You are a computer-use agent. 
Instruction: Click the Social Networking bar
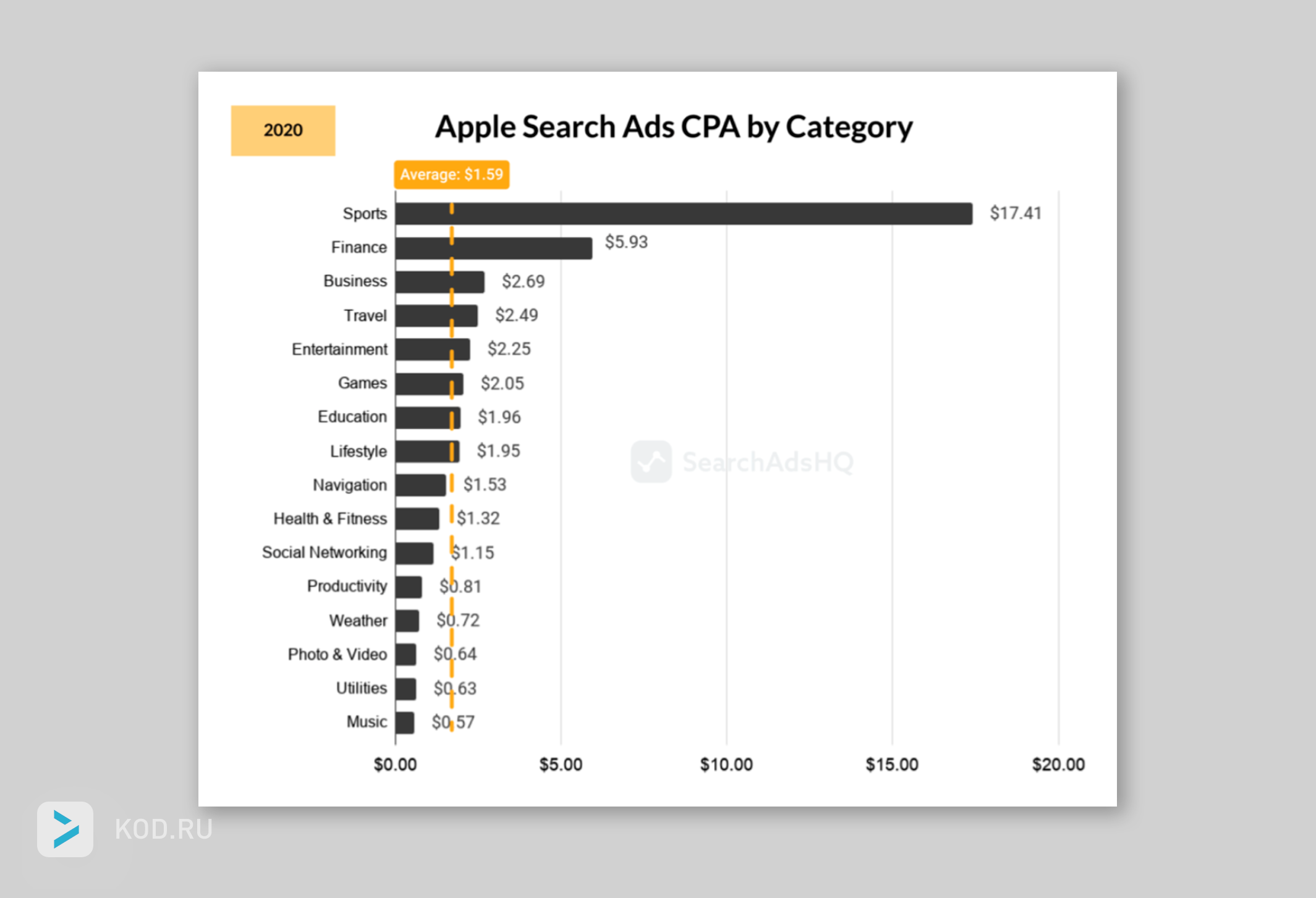pos(414,553)
